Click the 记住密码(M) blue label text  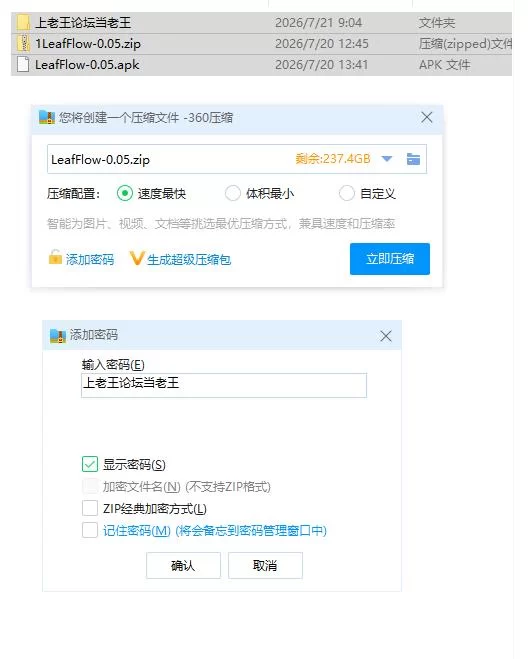coord(137,530)
